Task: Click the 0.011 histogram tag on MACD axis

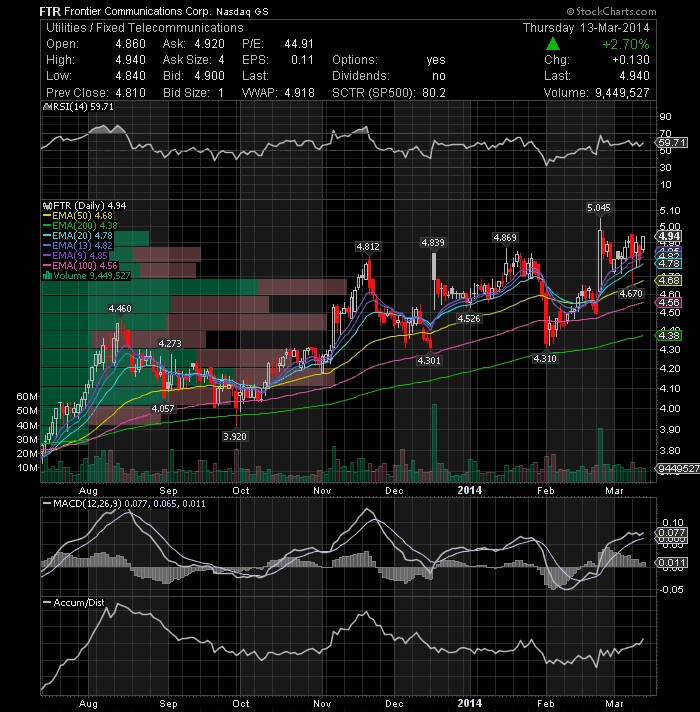Action: 672,563
